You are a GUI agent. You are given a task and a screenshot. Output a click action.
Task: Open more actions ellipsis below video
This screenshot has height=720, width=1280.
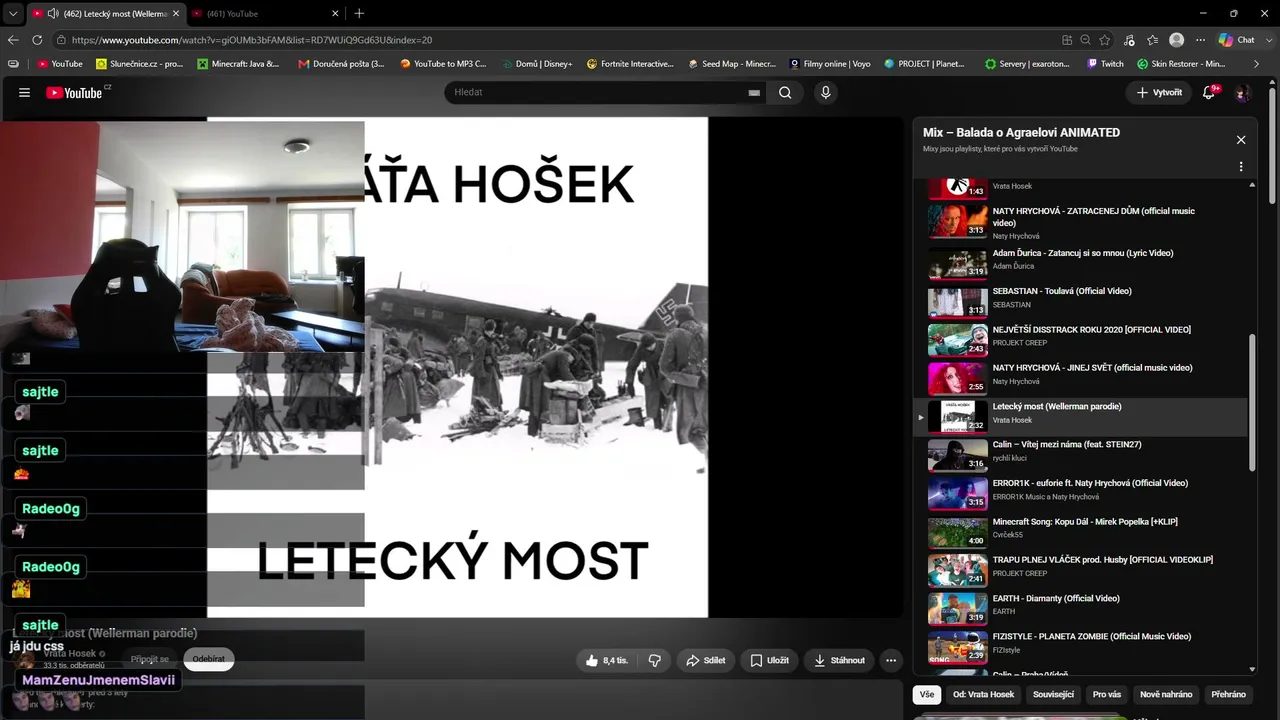pyautogui.click(x=891, y=660)
